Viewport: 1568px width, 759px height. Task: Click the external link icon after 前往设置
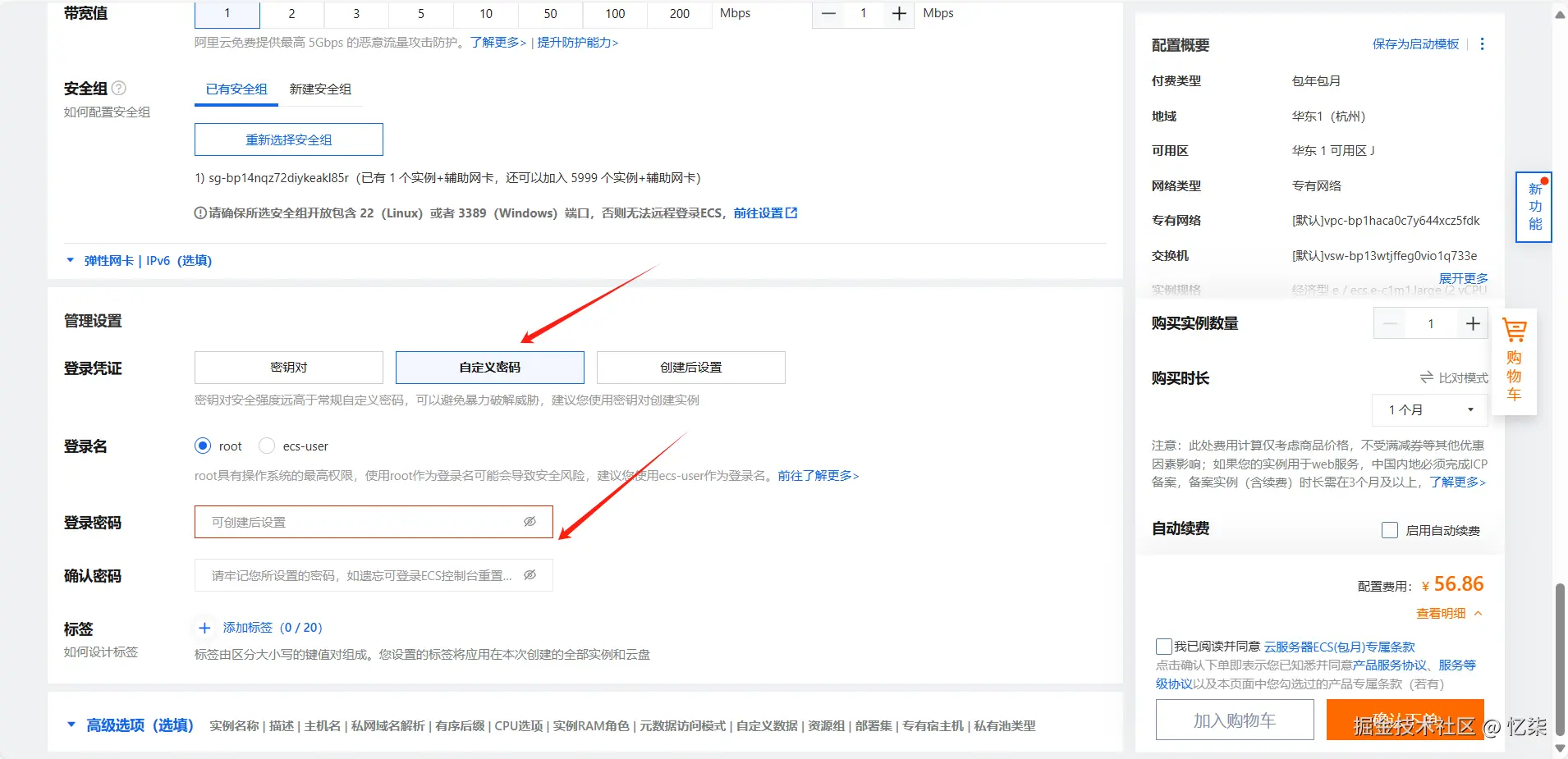point(791,213)
